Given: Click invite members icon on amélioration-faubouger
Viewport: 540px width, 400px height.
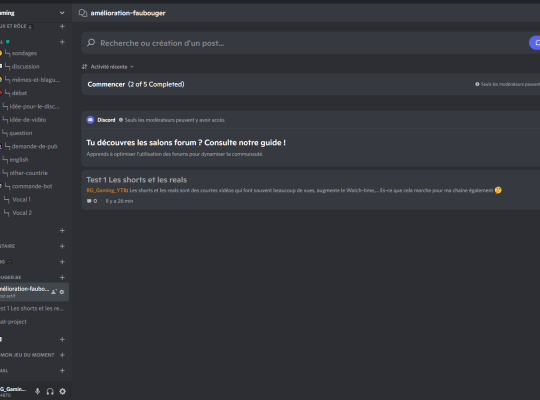Looking at the screenshot, I should (x=54, y=292).
